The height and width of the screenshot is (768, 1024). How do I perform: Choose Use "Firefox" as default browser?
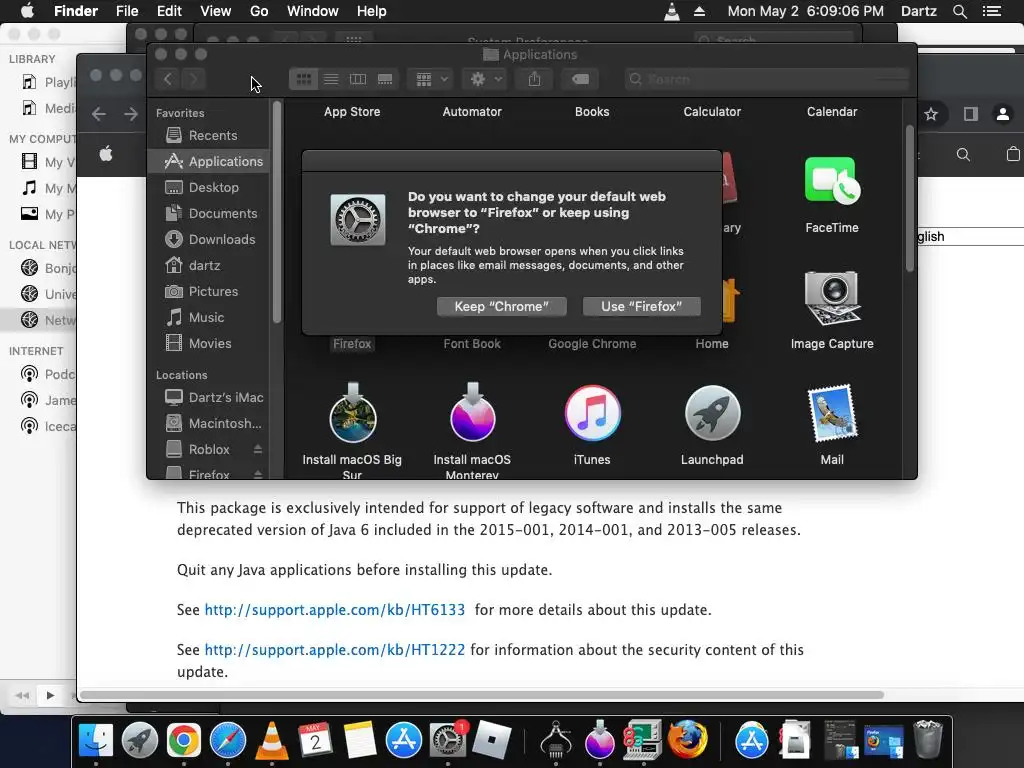[x=641, y=306]
